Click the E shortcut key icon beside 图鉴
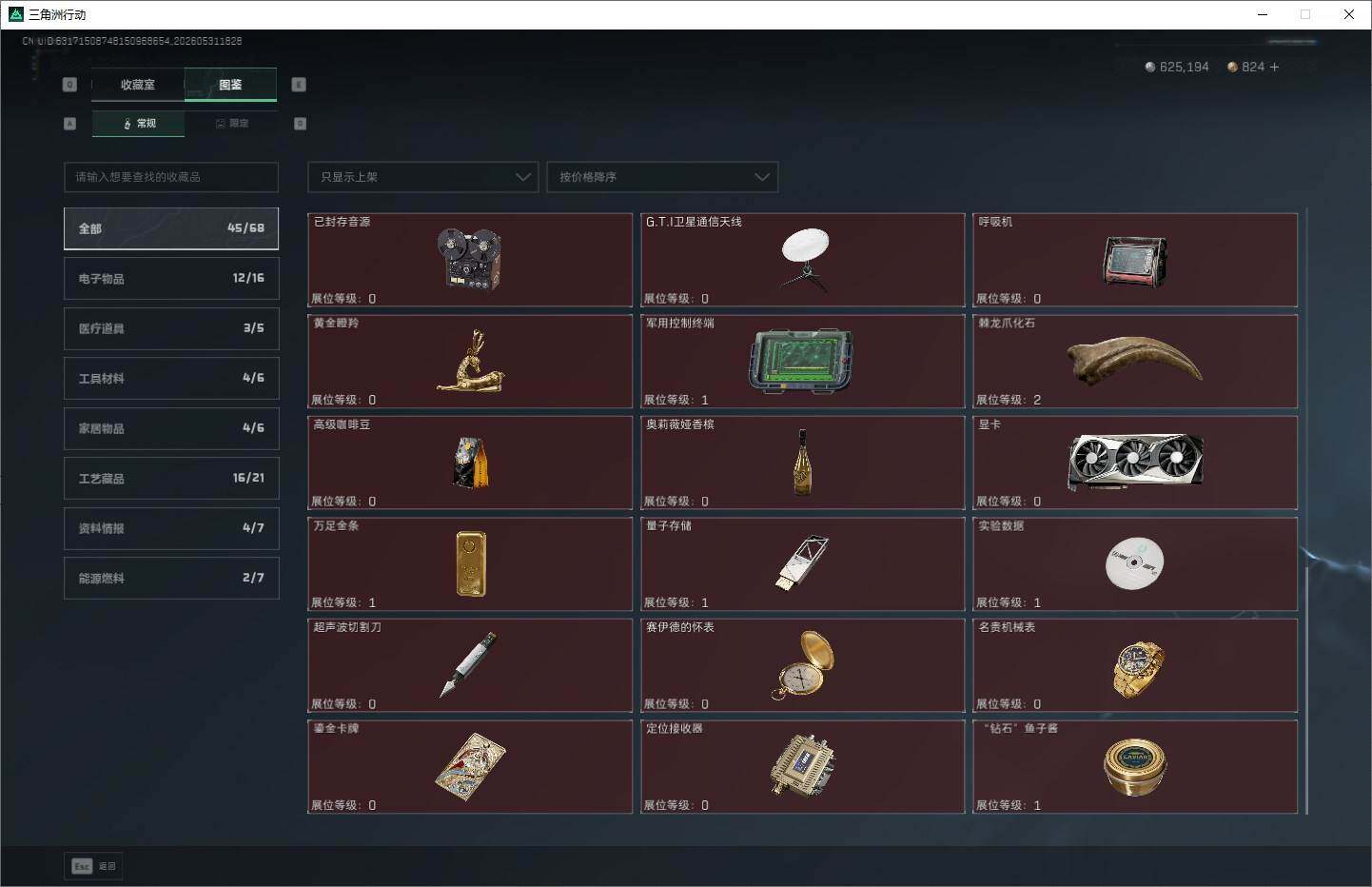1372x887 pixels. click(299, 85)
